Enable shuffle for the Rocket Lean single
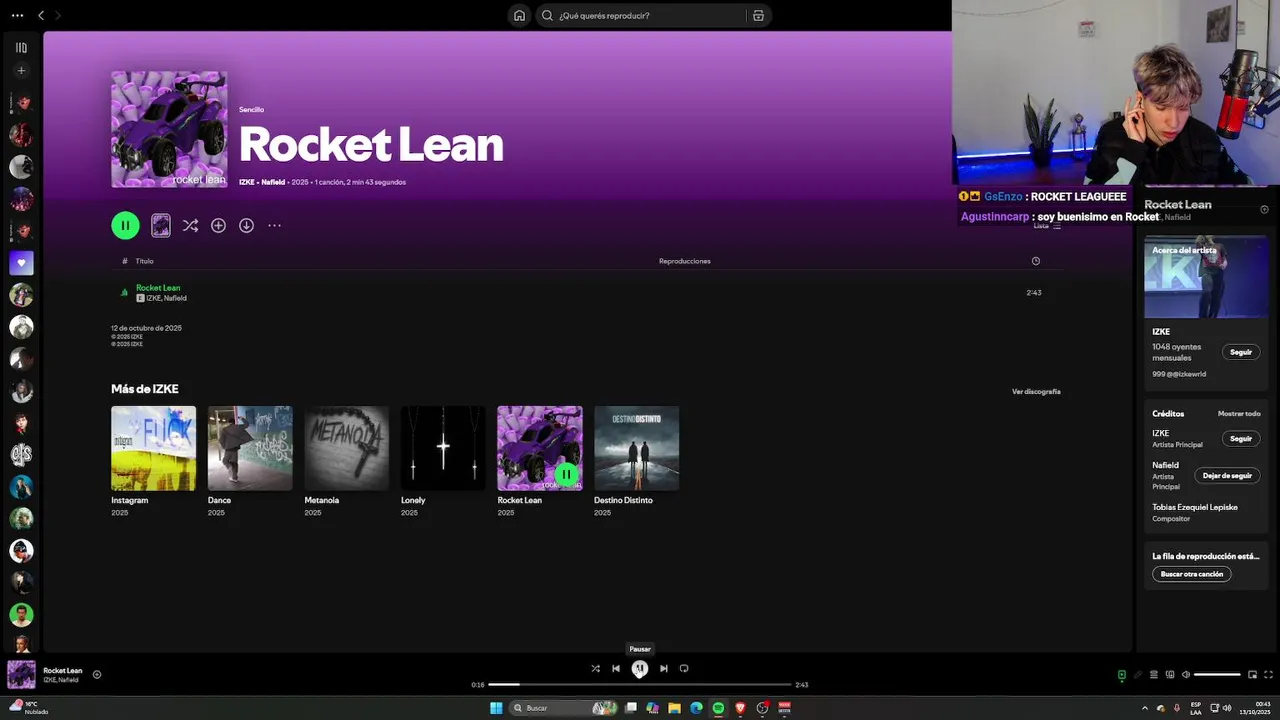 (x=190, y=226)
